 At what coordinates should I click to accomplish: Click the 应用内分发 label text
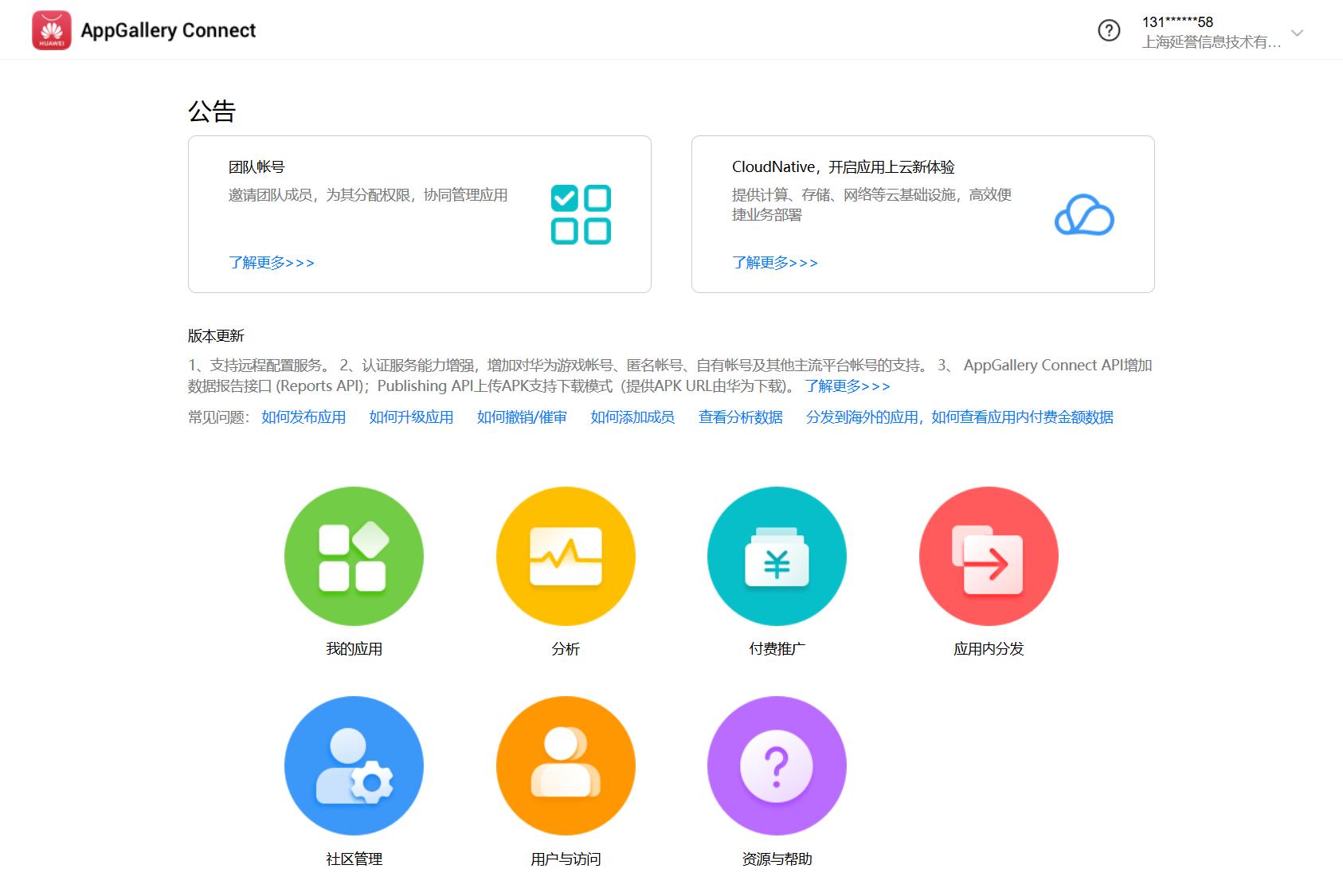[x=989, y=649]
